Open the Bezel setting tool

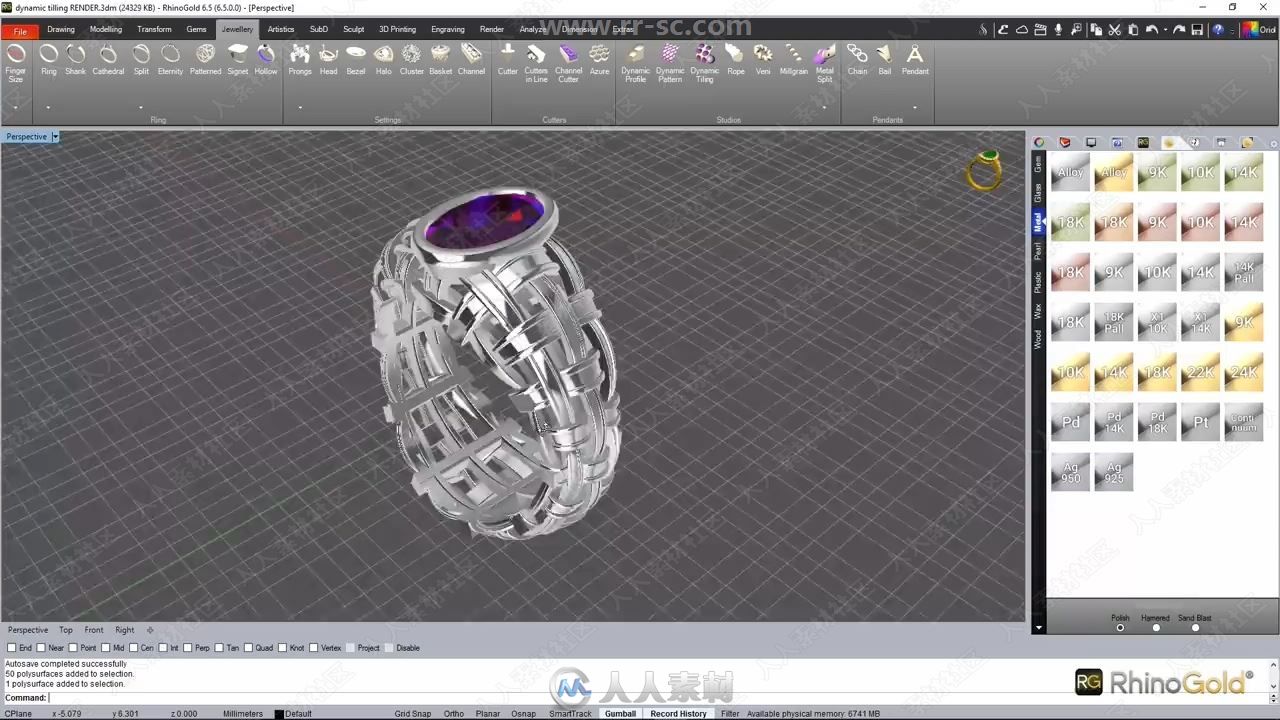356,60
